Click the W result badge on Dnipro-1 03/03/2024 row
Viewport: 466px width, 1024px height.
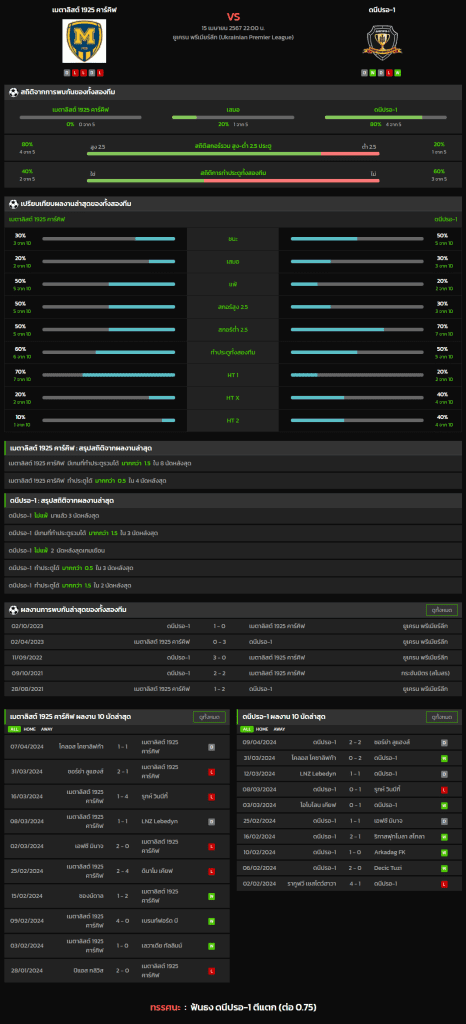[x=444, y=805]
